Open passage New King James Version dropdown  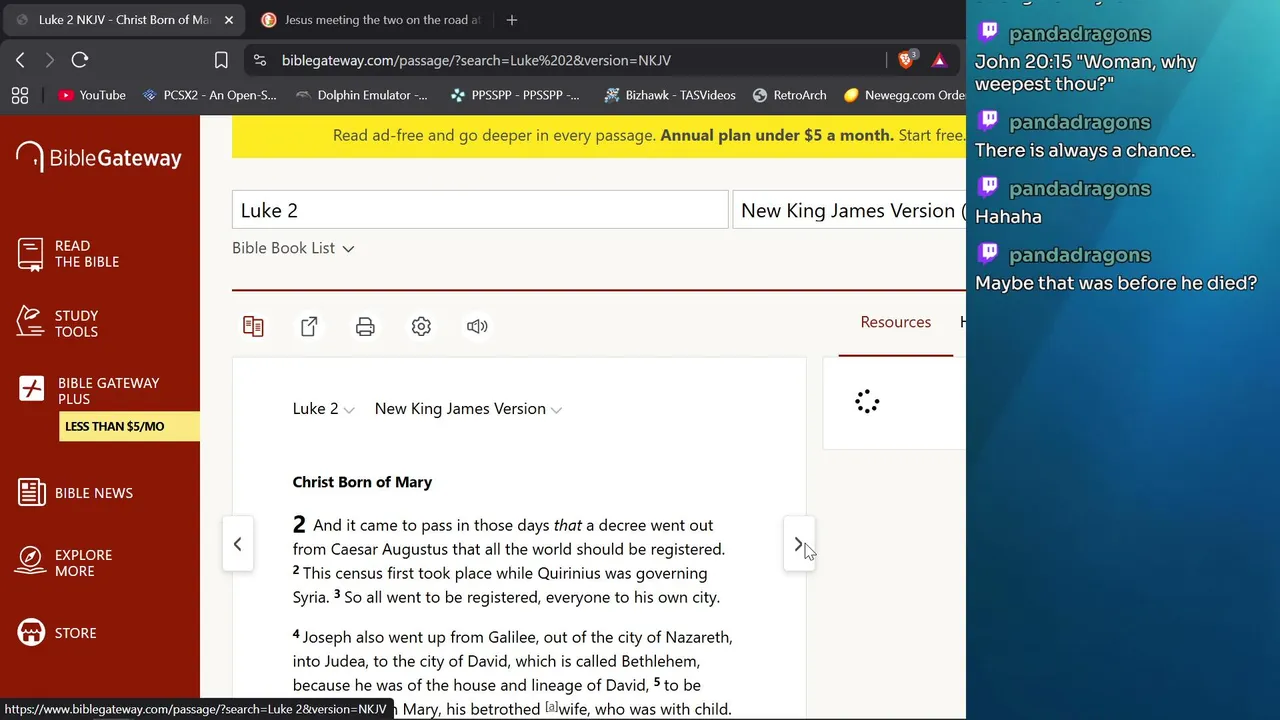point(468,408)
